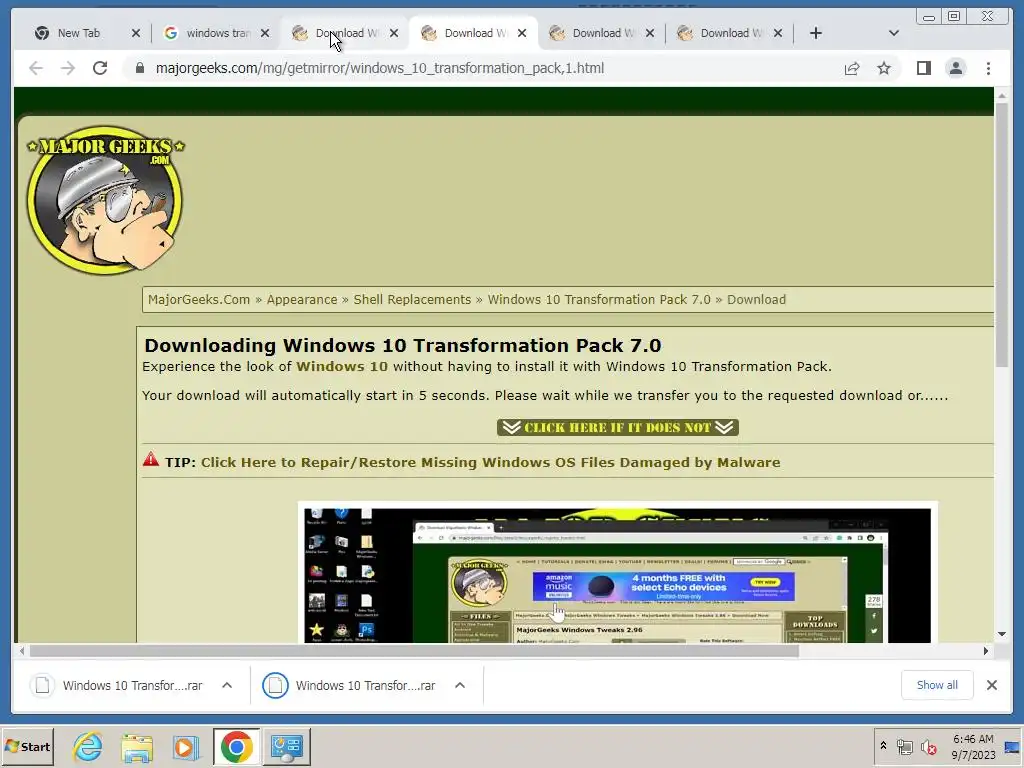Viewport: 1024px width, 768px height.
Task: Open the Control Panel taskbar icon
Action: pyautogui.click(x=287, y=746)
